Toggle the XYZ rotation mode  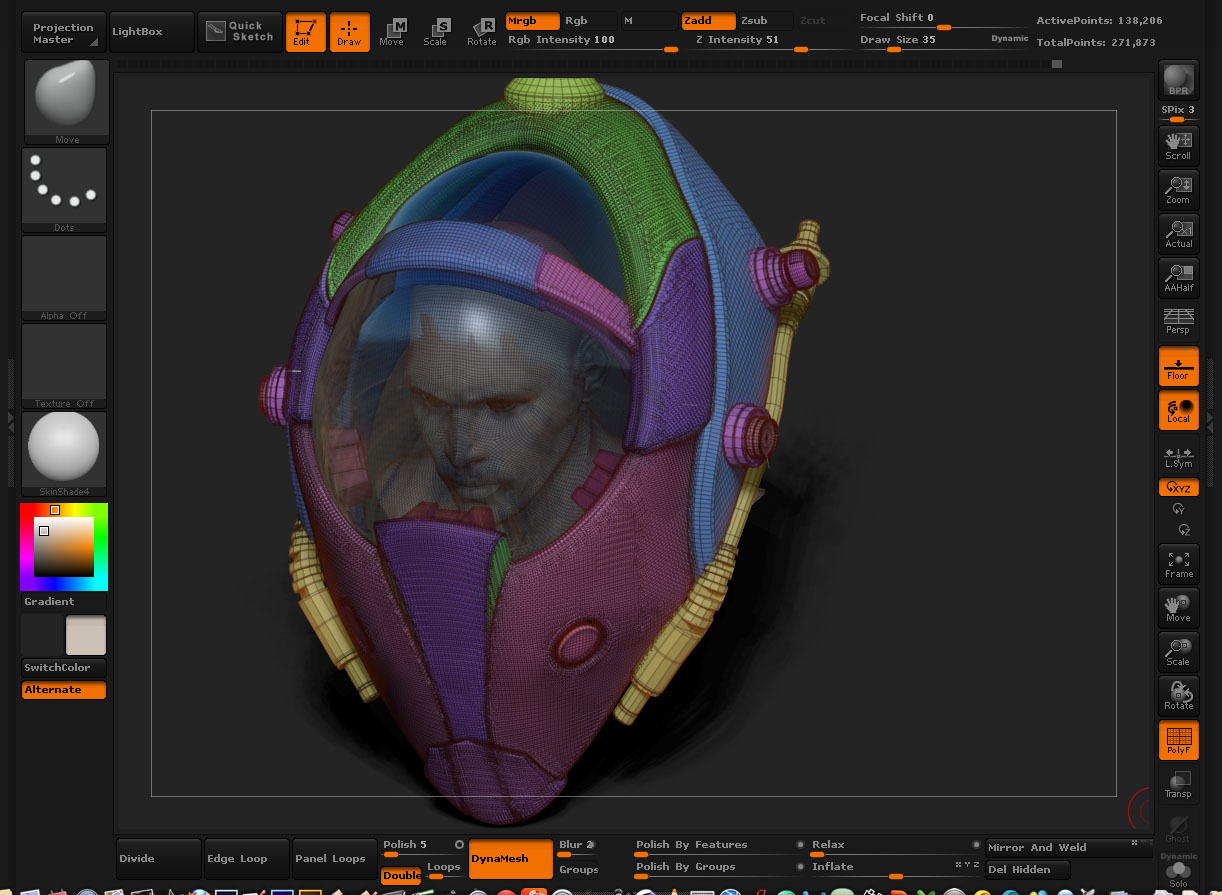pyautogui.click(x=1178, y=488)
